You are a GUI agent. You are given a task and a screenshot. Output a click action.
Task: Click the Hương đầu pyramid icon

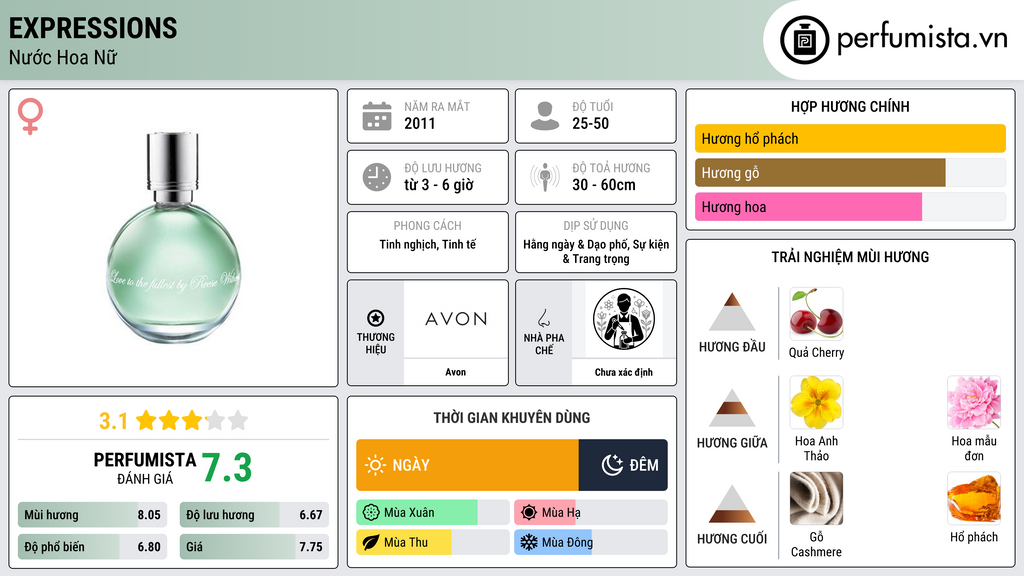click(732, 312)
